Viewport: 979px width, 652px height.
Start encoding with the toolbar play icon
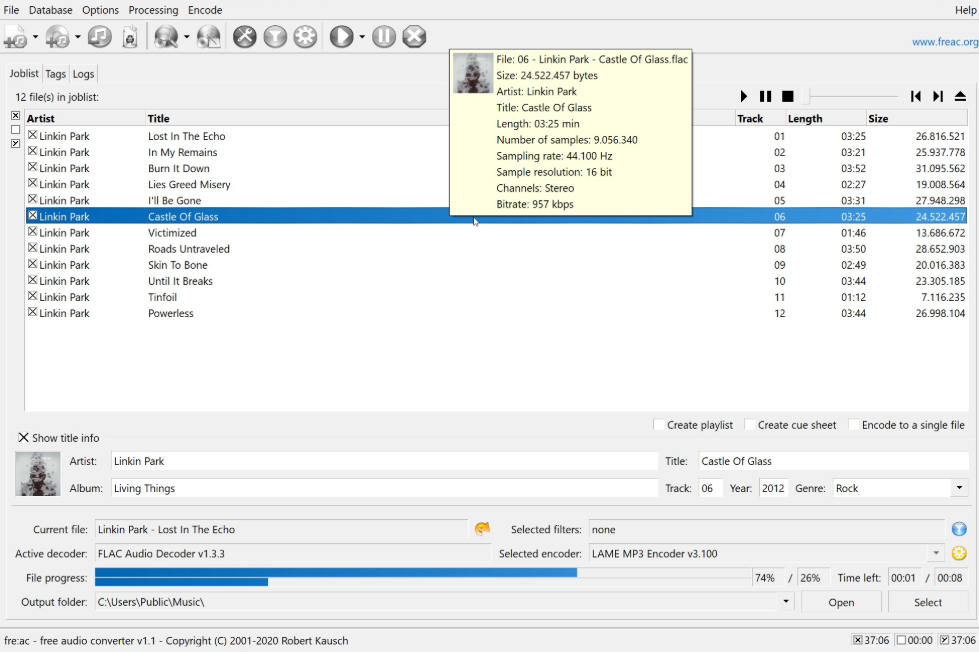point(341,37)
